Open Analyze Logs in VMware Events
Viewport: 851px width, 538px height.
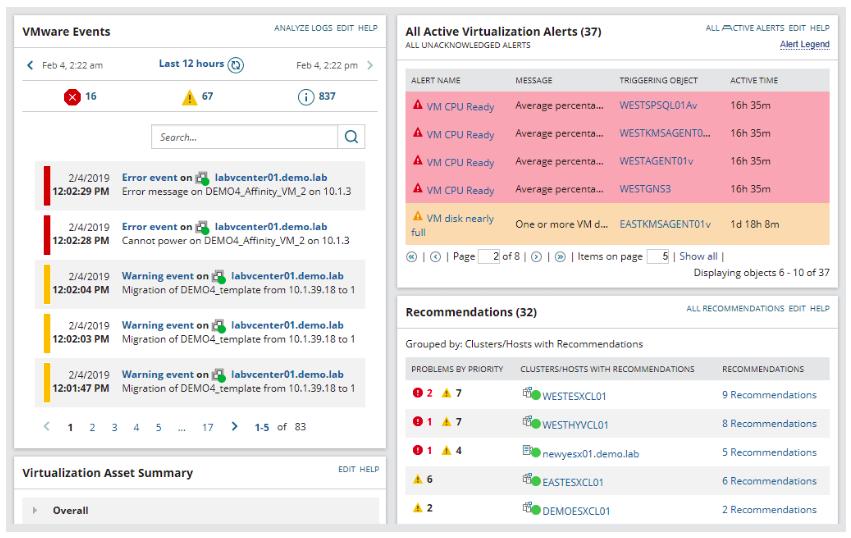pyautogui.click(x=303, y=28)
